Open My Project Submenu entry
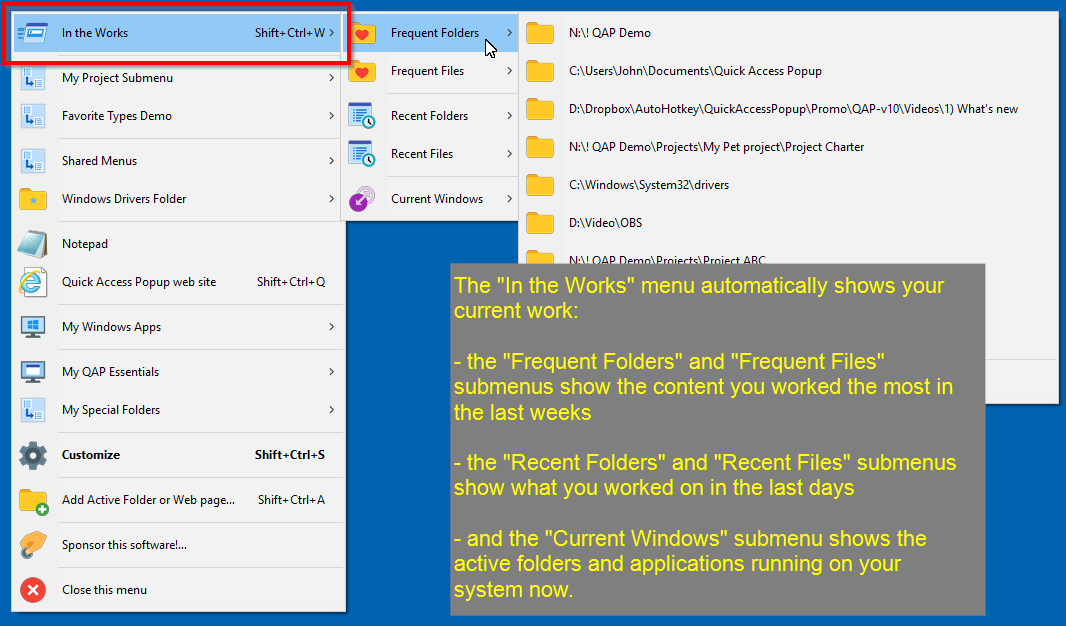Viewport: 1066px width, 626px height. click(178, 78)
